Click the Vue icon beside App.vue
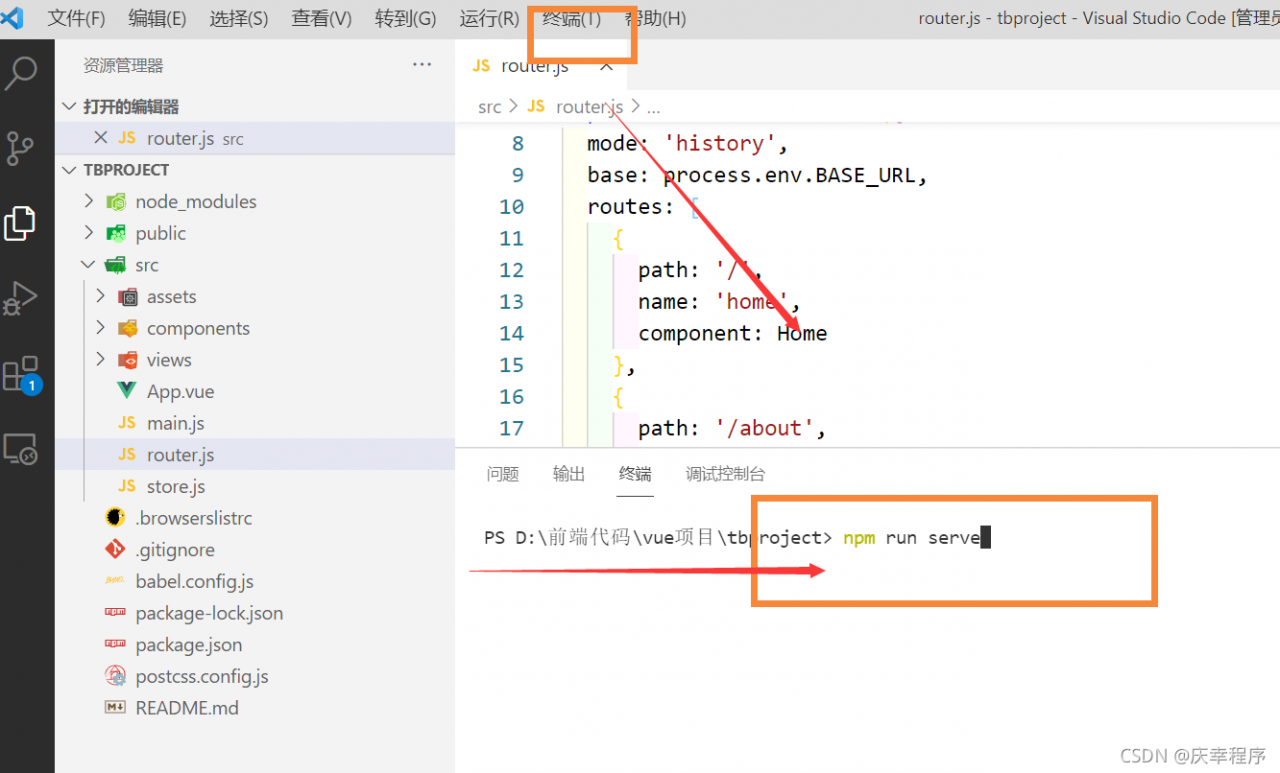Image resolution: width=1280 pixels, height=773 pixels. 127,391
